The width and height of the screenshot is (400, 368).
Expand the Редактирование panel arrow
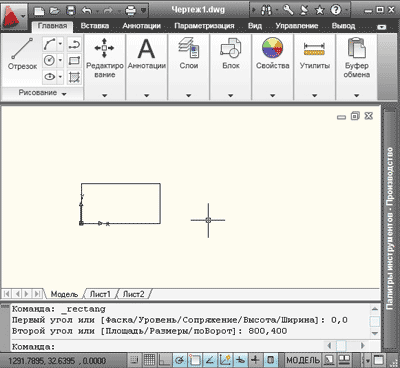coord(104,95)
